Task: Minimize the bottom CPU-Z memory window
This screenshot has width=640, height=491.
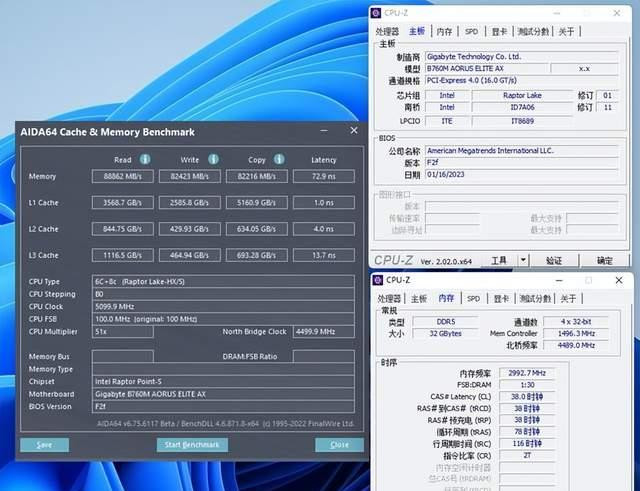Action: [x=559, y=281]
